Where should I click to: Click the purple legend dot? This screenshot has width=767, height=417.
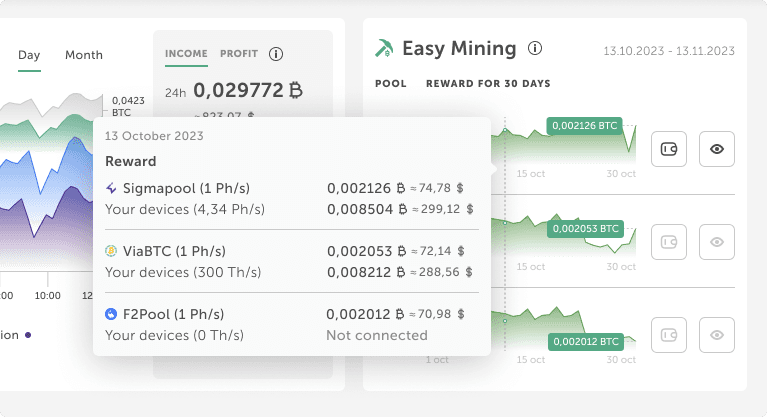28,335
